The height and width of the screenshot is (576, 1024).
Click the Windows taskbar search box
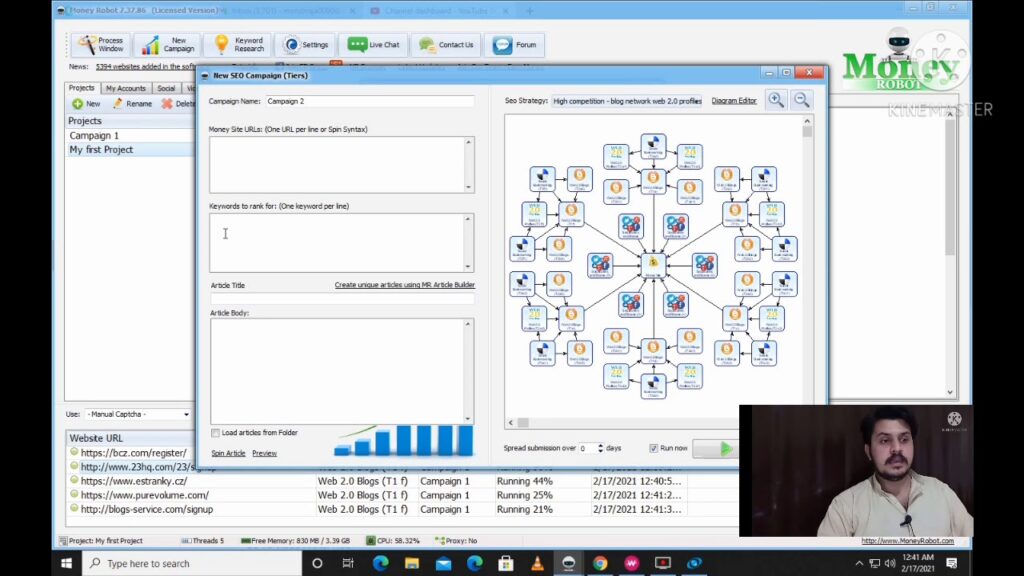click(193, 563)
